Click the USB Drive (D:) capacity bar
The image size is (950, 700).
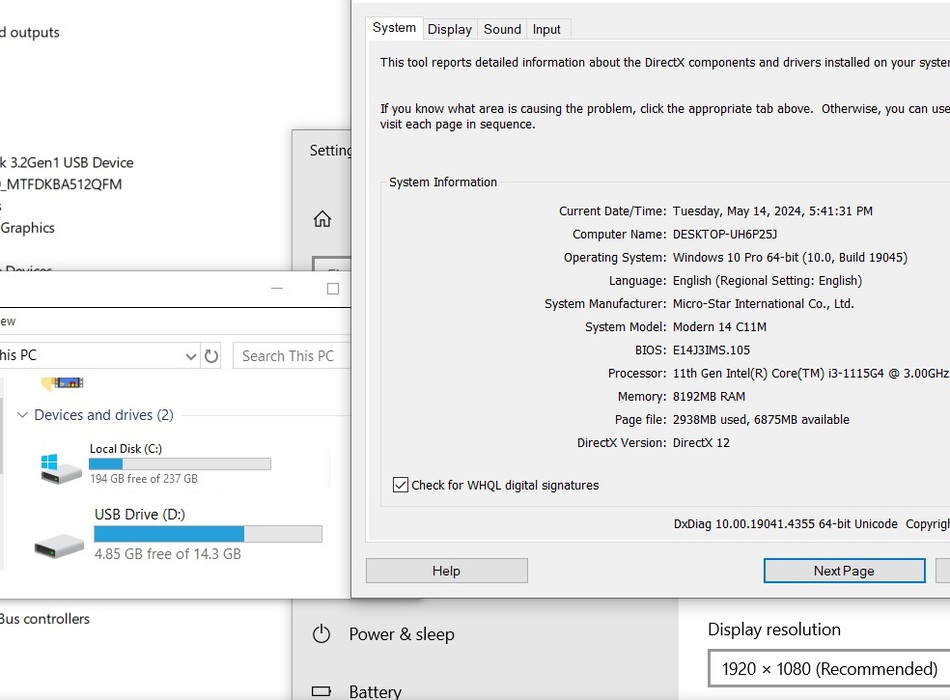pyautogui.click(x=208, y=534)
